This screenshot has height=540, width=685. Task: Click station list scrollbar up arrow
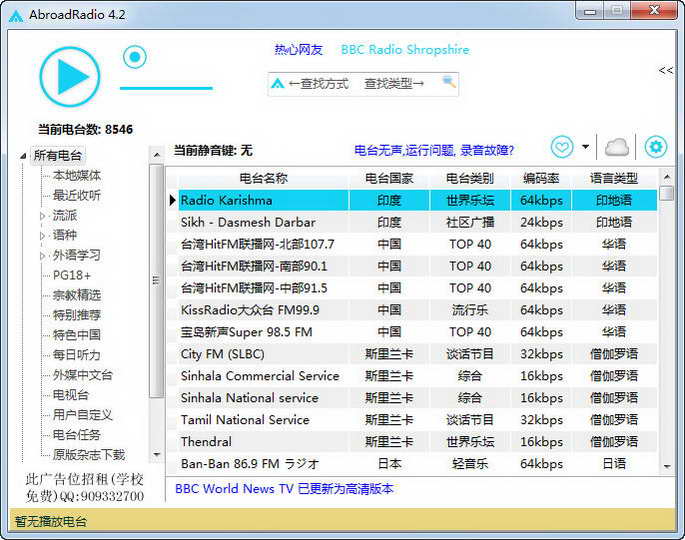667,177
